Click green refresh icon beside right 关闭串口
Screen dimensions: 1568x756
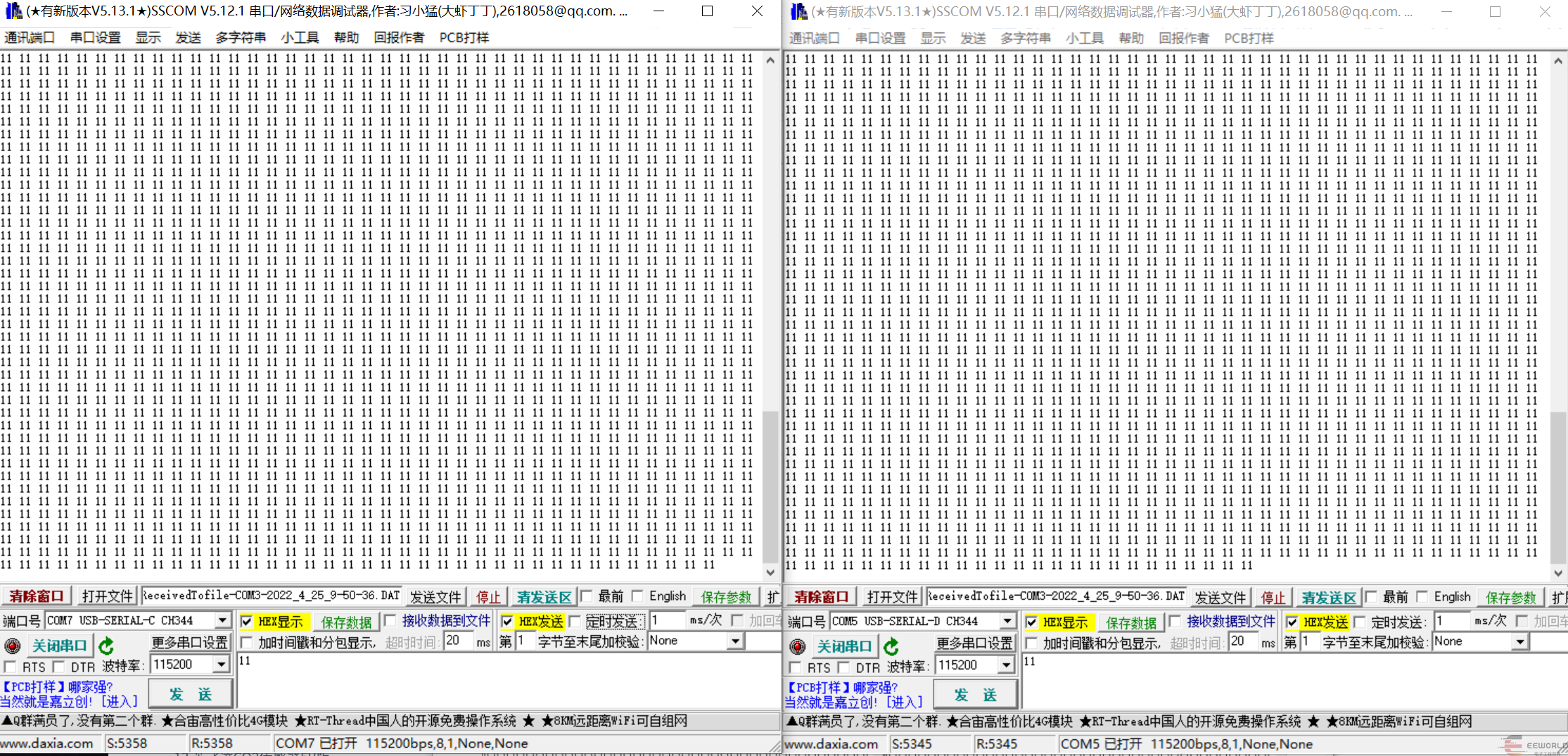pyautogui.click(x=891, y=646)
